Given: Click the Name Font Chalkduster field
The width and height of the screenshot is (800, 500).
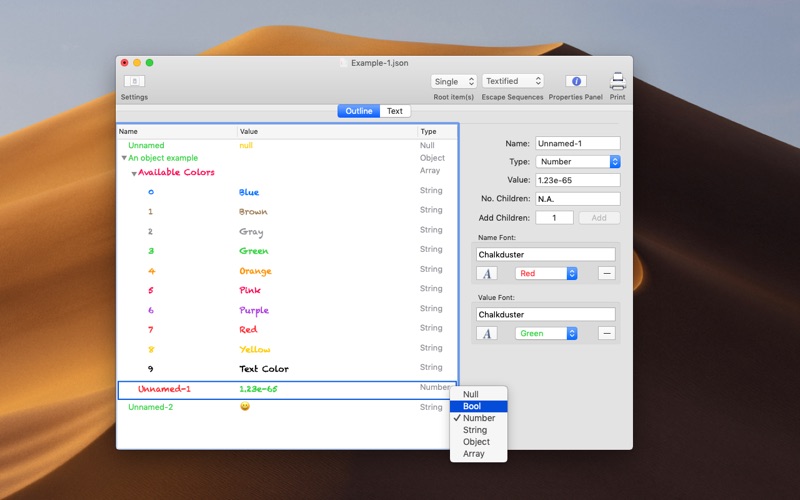Looking at the screenshot, I should point(545,255).
